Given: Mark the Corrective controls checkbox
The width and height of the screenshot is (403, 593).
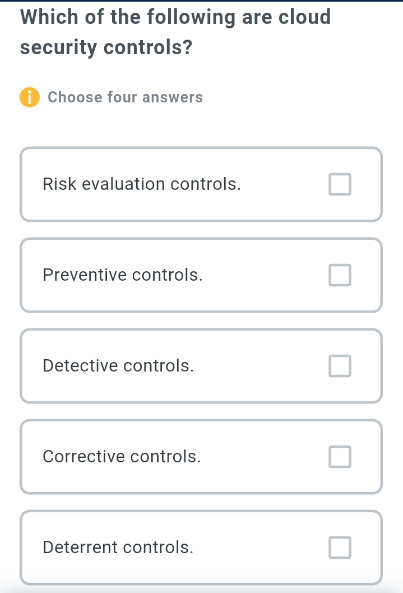Looking at the screenshot, I should click(x=340, y=456).
